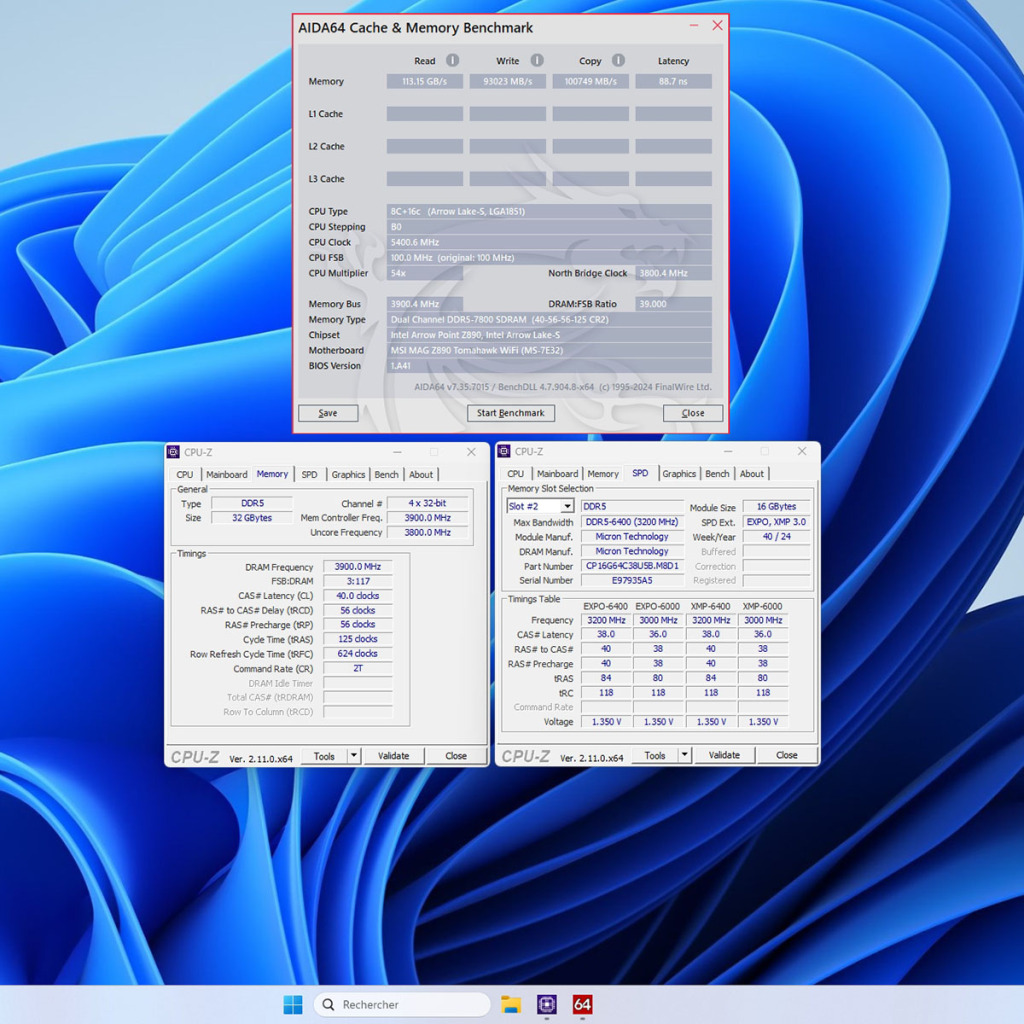Click CPU Type field 8C+16c Arrow Lake-S
This screenshot has width=1024, height=1024.
coord(549,212)
